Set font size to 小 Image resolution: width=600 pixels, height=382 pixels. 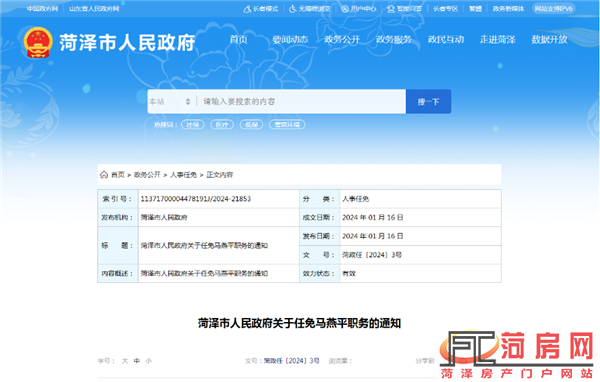click(148, 361)
